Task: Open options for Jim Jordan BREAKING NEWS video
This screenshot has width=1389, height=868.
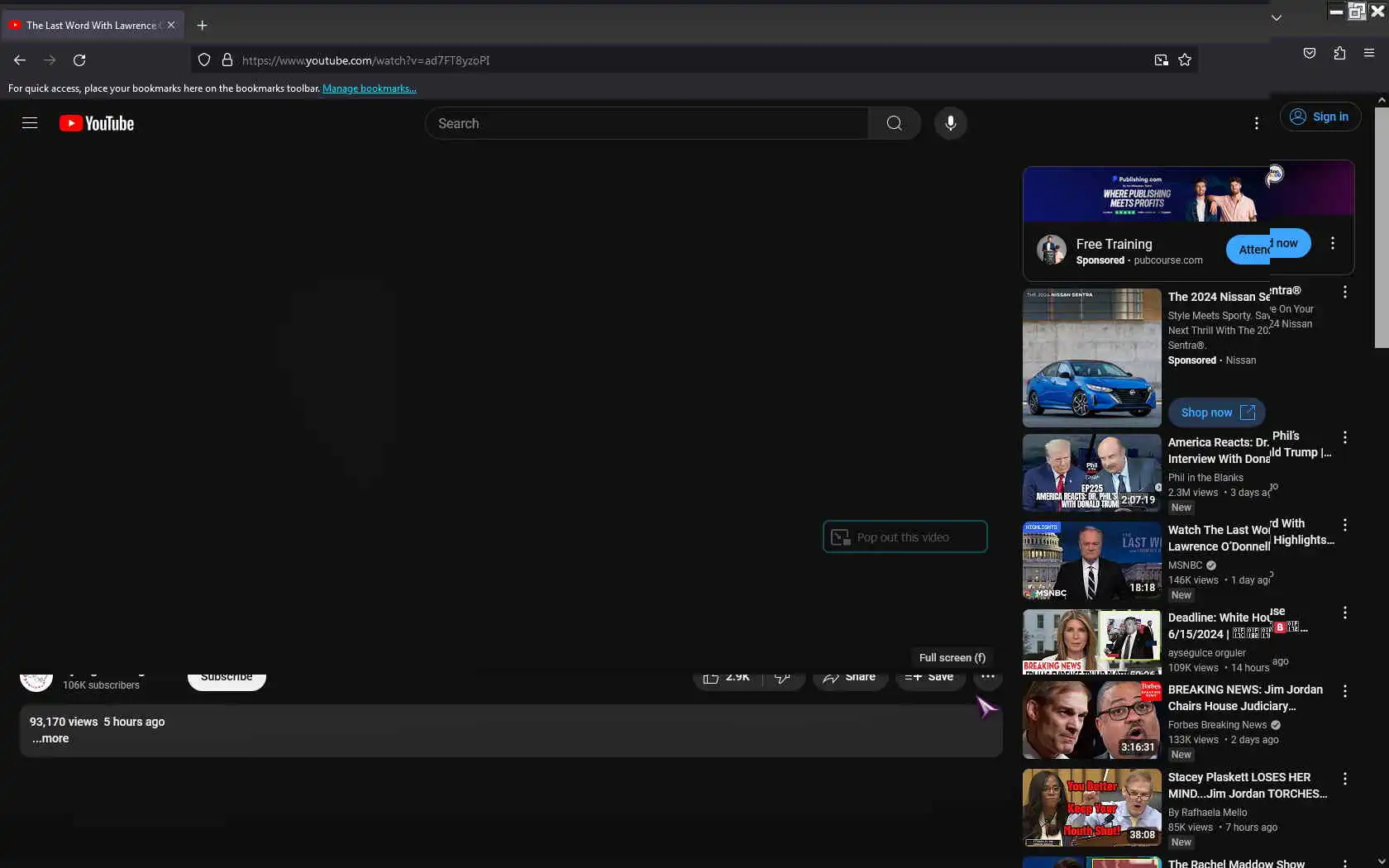Action: (x=1345, y=691)
